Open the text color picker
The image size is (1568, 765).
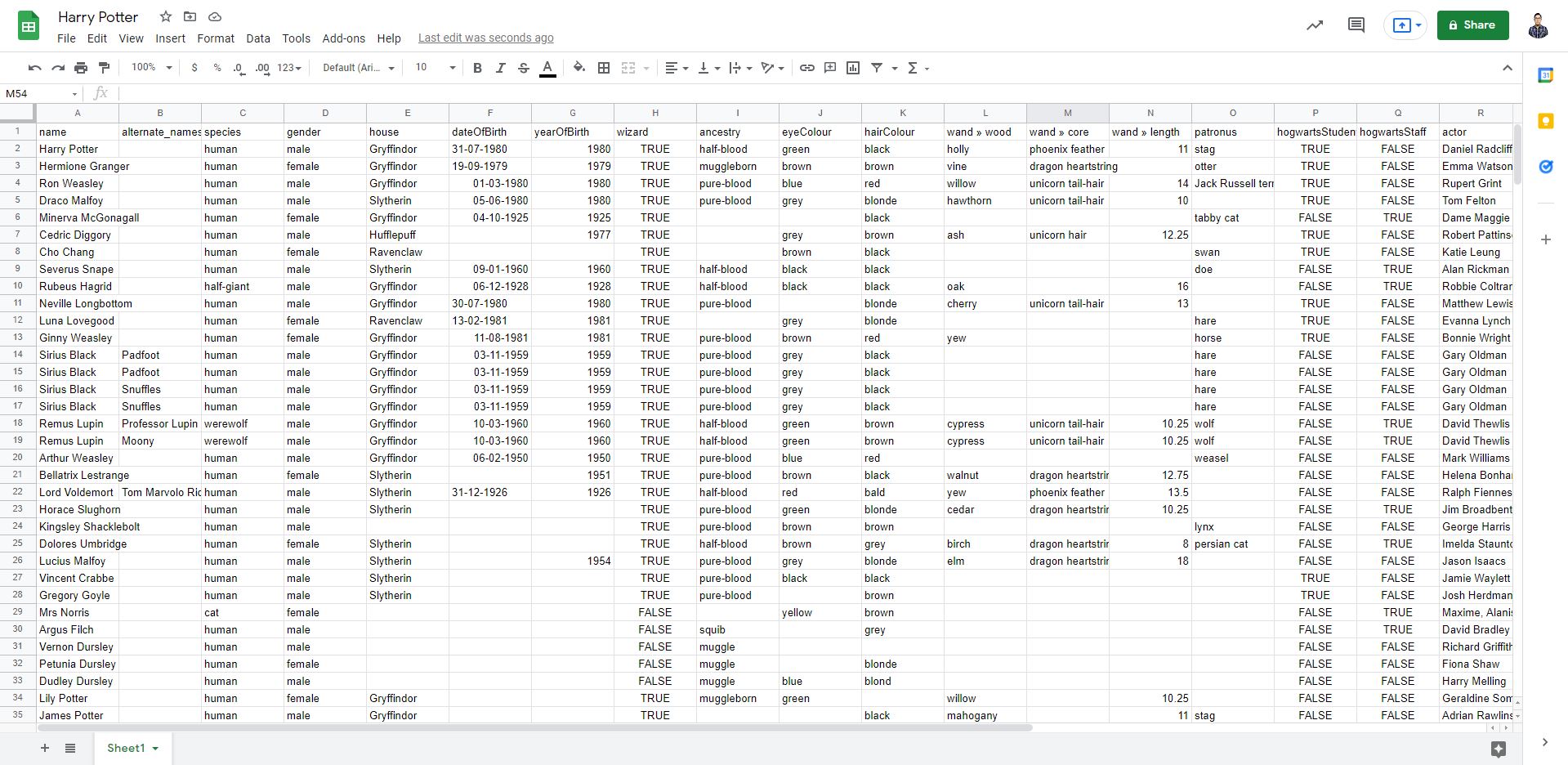click(547, 68)
